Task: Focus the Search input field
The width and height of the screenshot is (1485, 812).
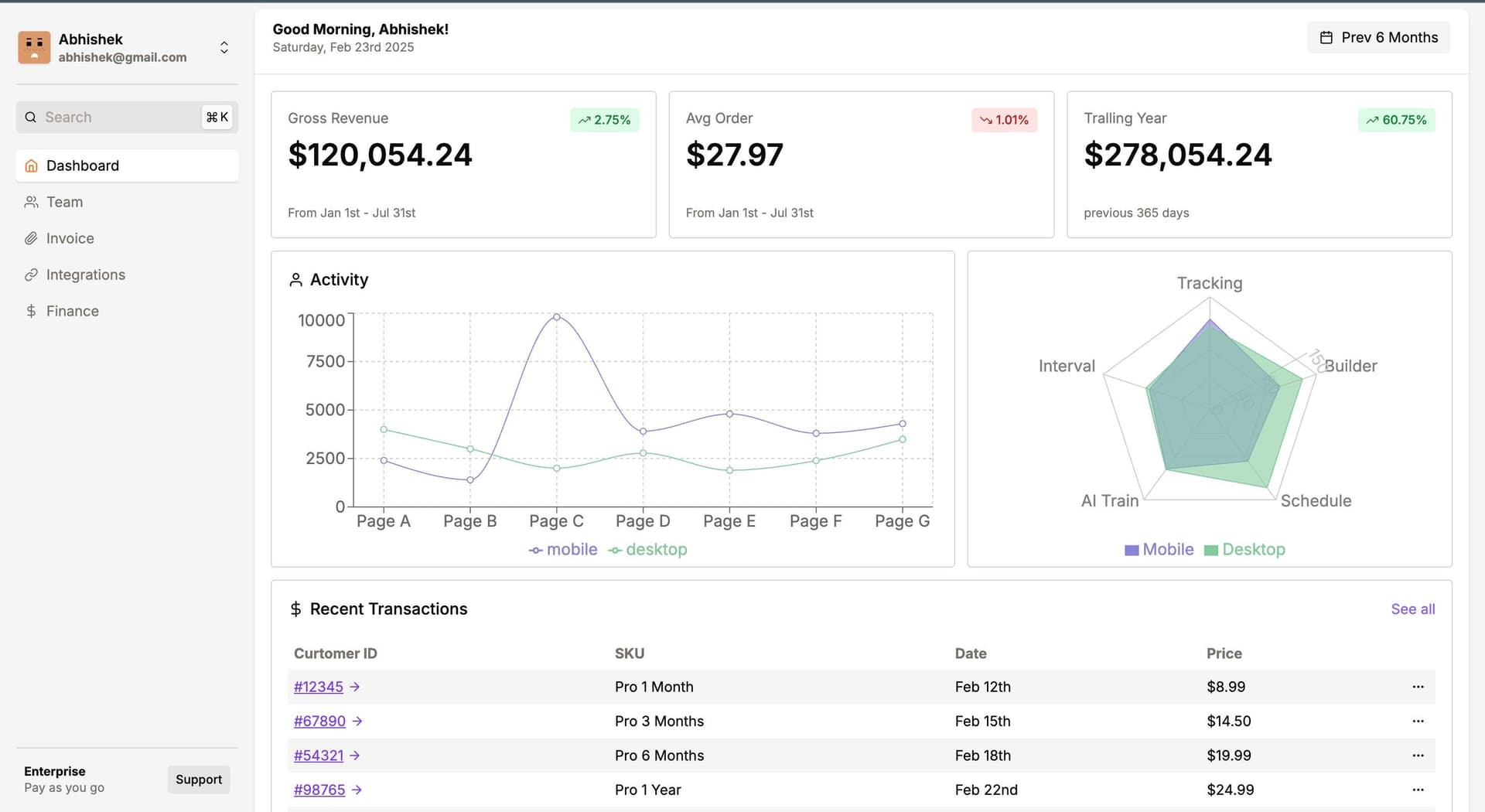Action: click(116, 118)
